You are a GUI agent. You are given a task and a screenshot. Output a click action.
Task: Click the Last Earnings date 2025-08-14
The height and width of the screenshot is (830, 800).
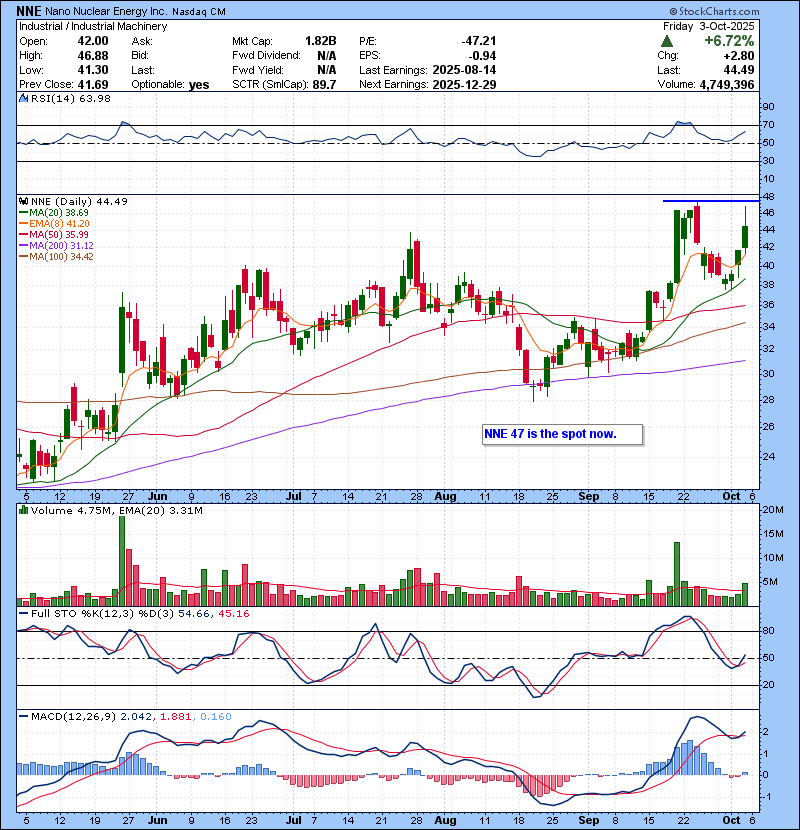pyautogui.click(x=464, y=70)
